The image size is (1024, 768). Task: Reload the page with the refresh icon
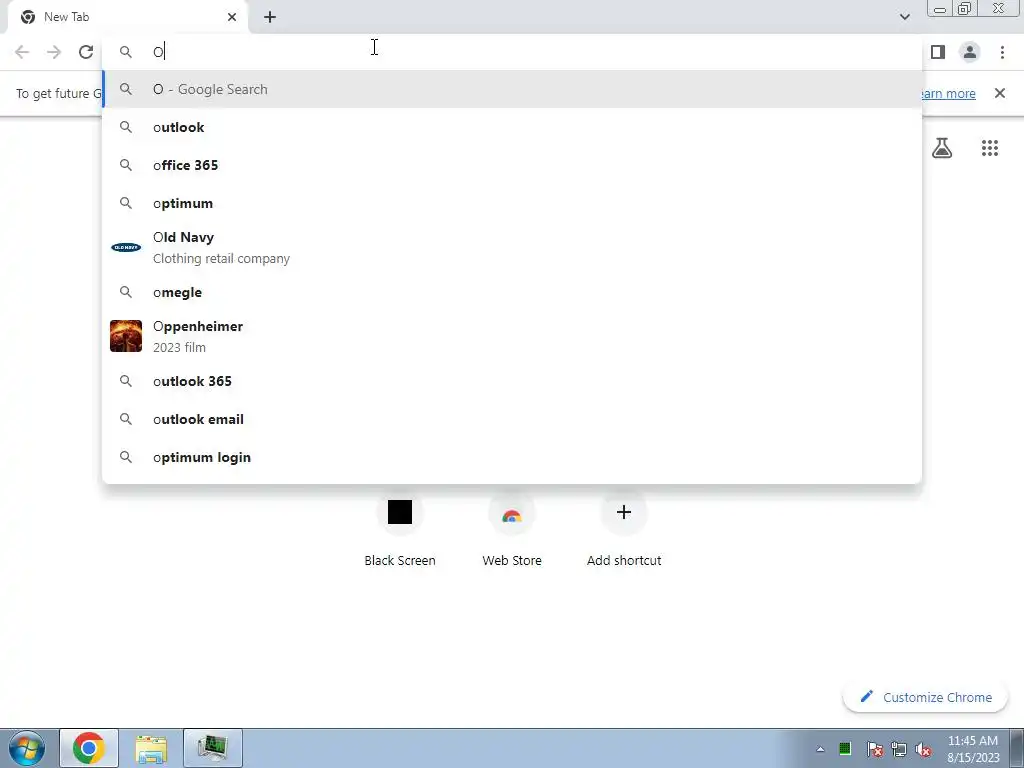point(86,52)
